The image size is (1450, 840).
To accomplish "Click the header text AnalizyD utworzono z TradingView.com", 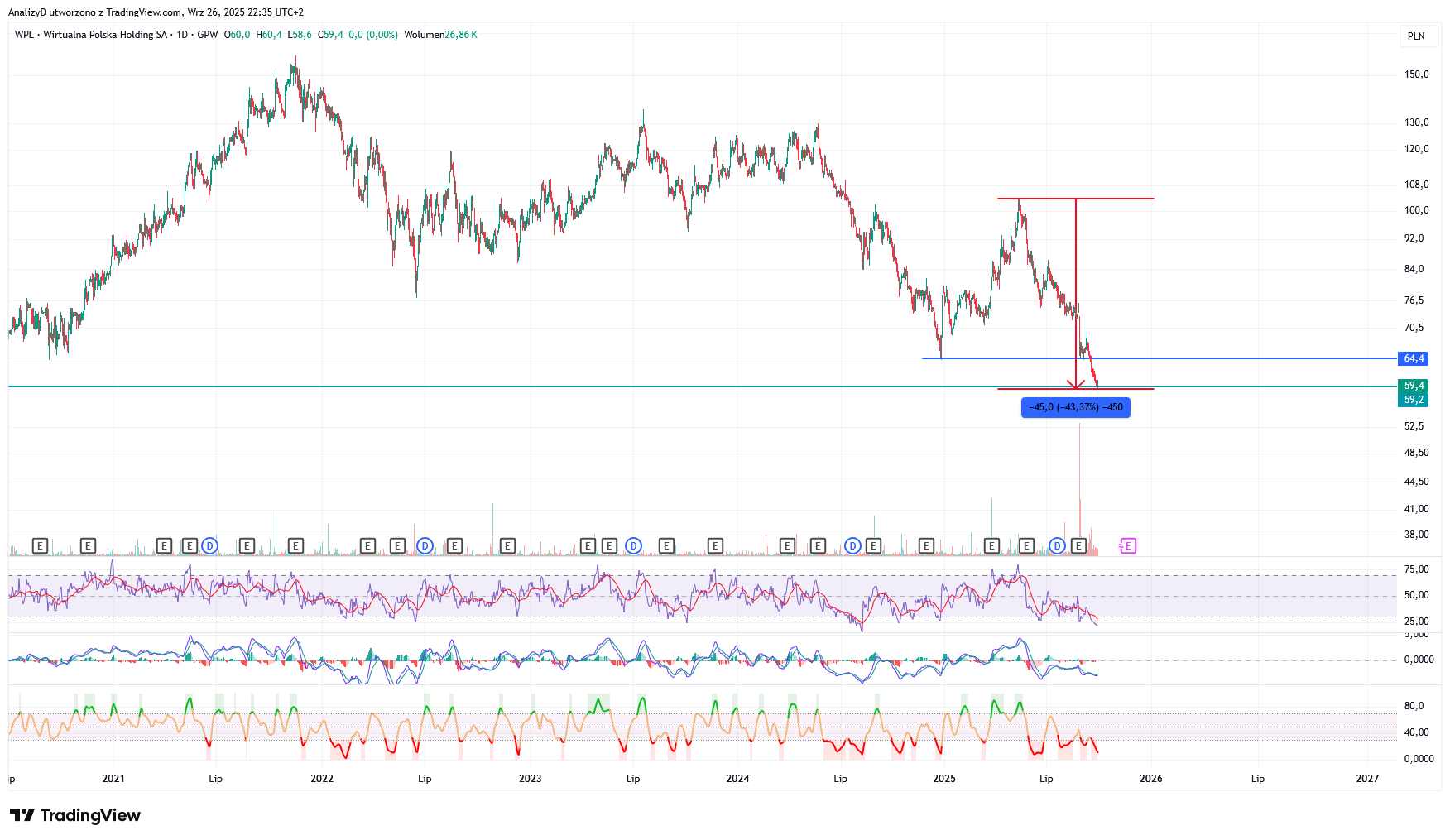I will click(x=95, y=12).
